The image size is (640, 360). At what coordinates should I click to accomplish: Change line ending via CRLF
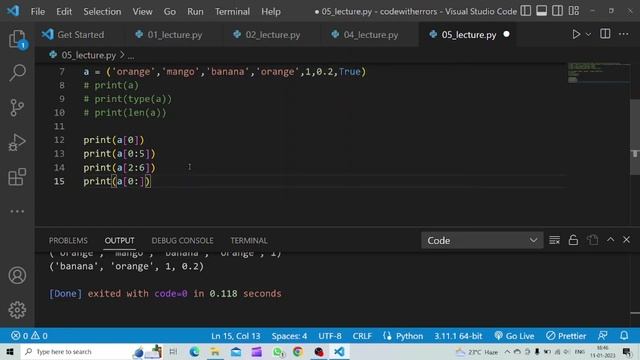[x=362, y=336]
